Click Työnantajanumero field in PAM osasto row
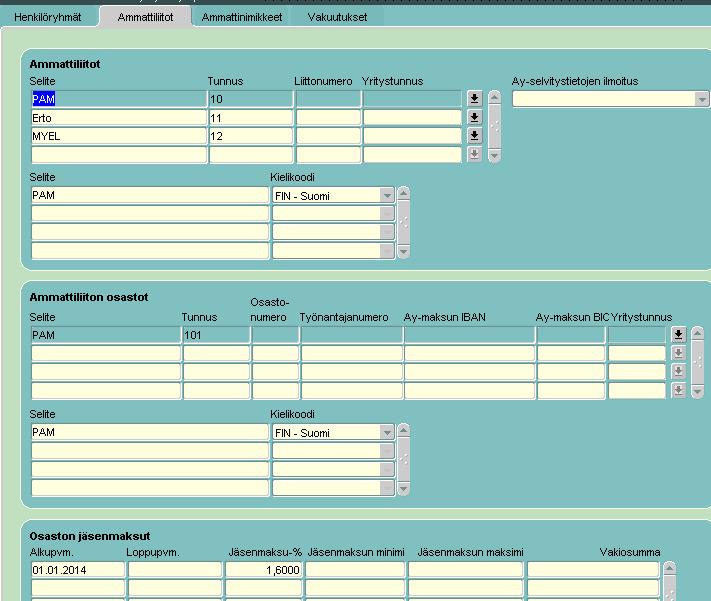 coord(352,335)
